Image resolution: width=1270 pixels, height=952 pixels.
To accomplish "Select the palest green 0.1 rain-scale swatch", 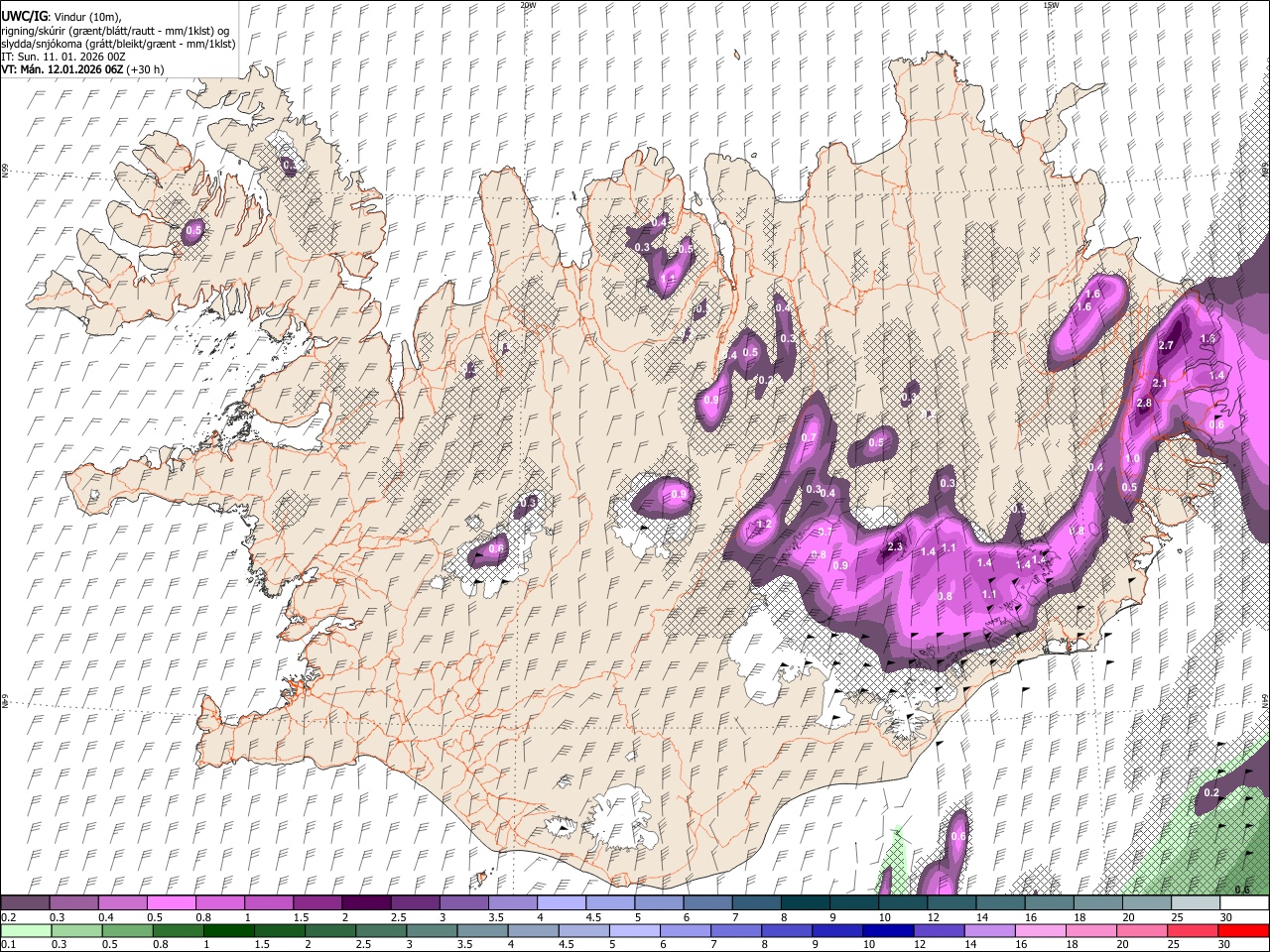I will click(x=25, y=931).
